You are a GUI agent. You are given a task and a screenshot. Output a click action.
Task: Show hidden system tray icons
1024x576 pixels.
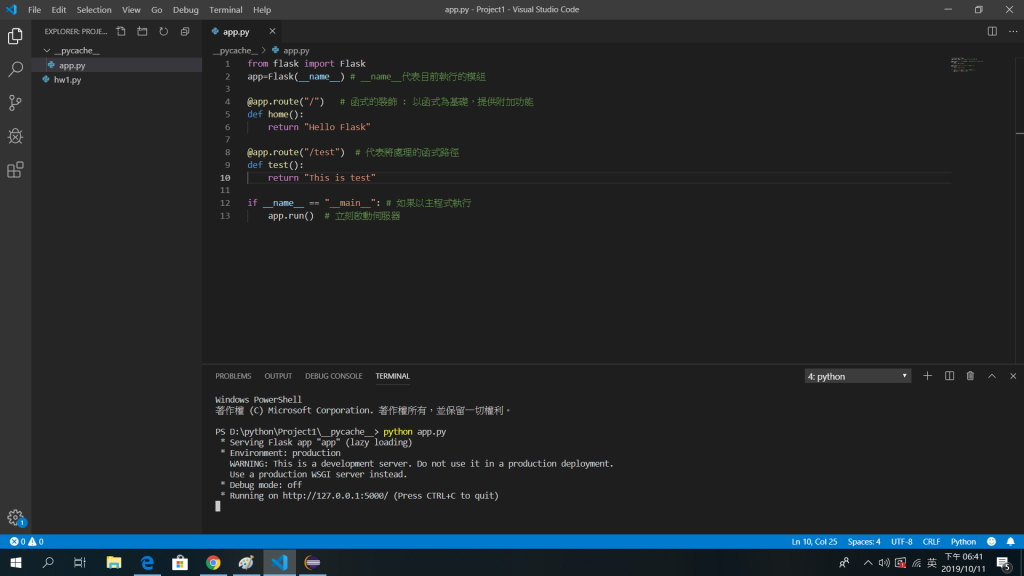[x=867, y=562]
